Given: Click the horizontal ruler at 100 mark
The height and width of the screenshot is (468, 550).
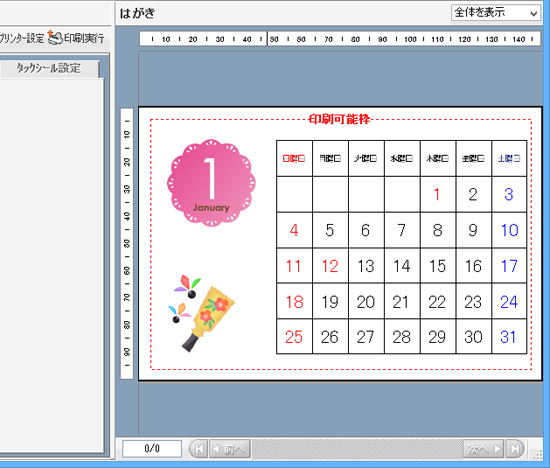Looking at the screenshot, I should click(x=410, y=39).
